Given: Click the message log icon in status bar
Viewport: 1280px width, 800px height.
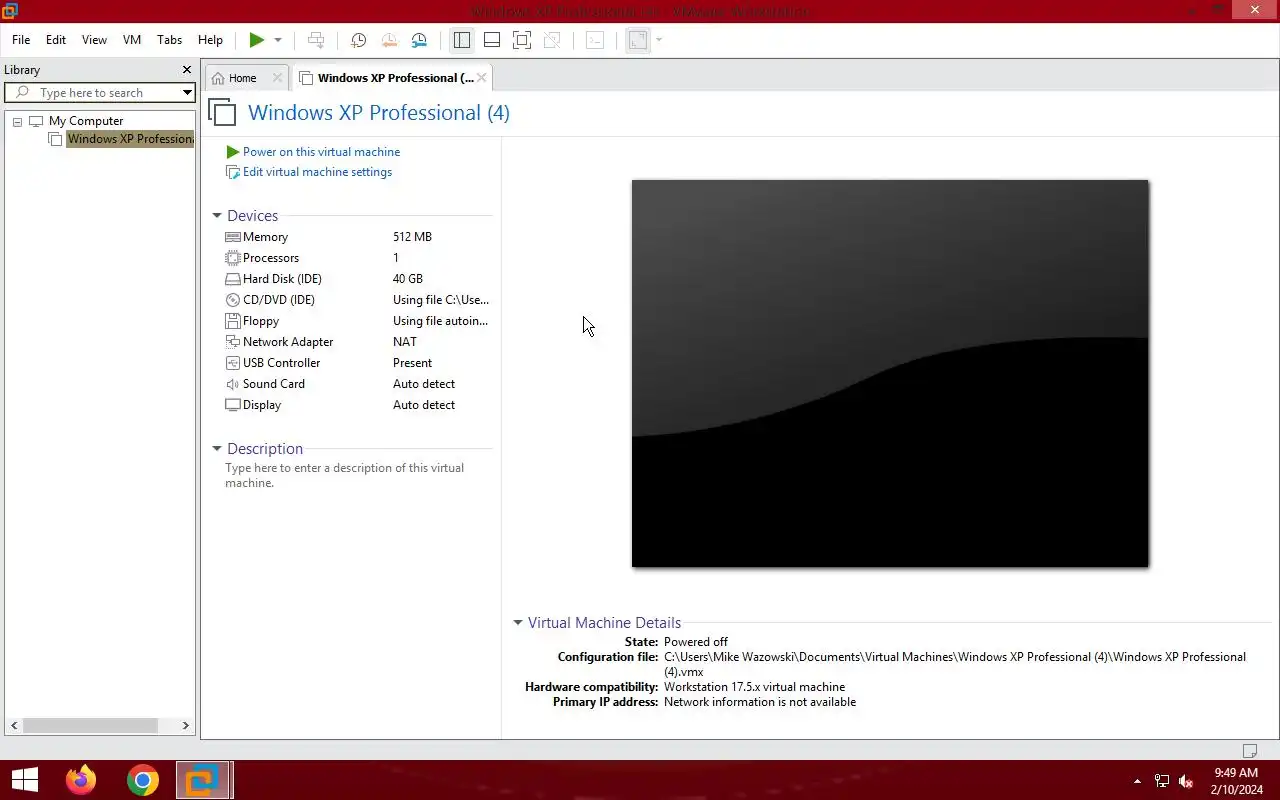Looking at the screenshot, I should tap(1249, 751).
